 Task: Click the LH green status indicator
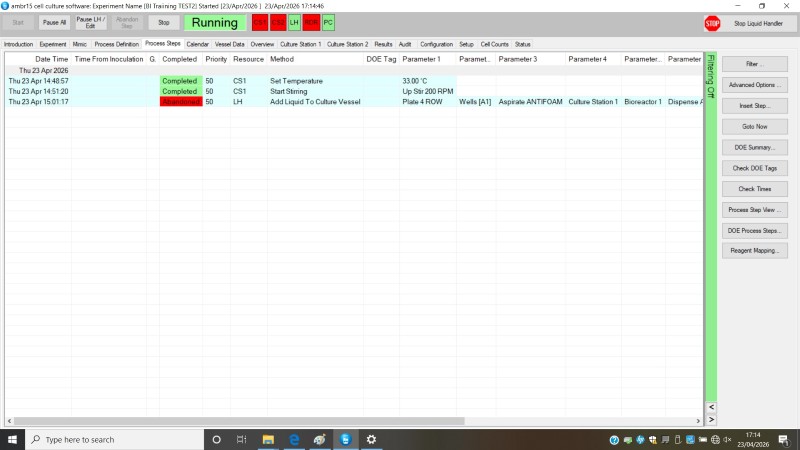pyautogui.click(x=294, y=22)
